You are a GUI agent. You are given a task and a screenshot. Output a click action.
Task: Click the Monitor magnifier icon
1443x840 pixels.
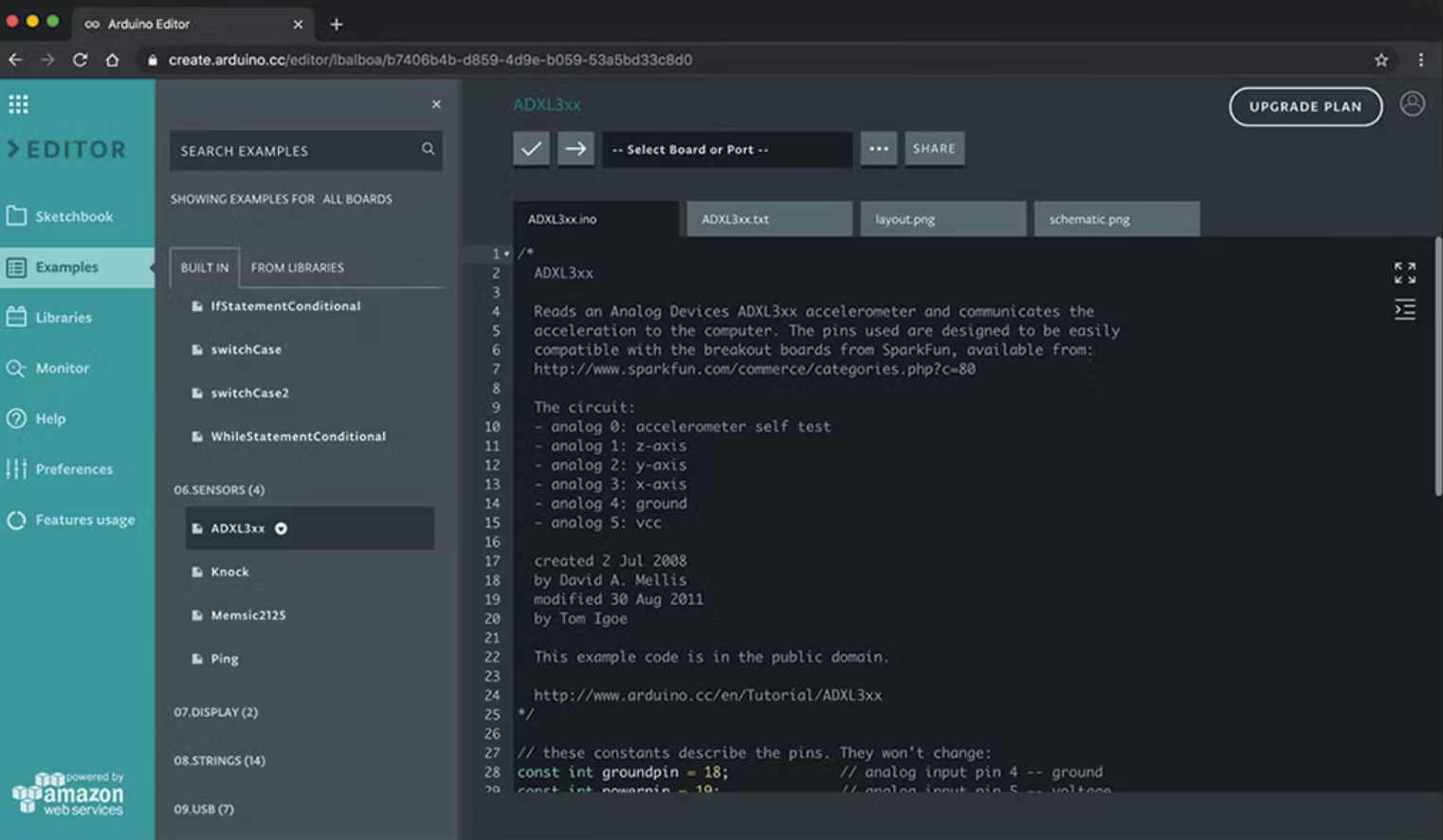click(x=16, y=368)
